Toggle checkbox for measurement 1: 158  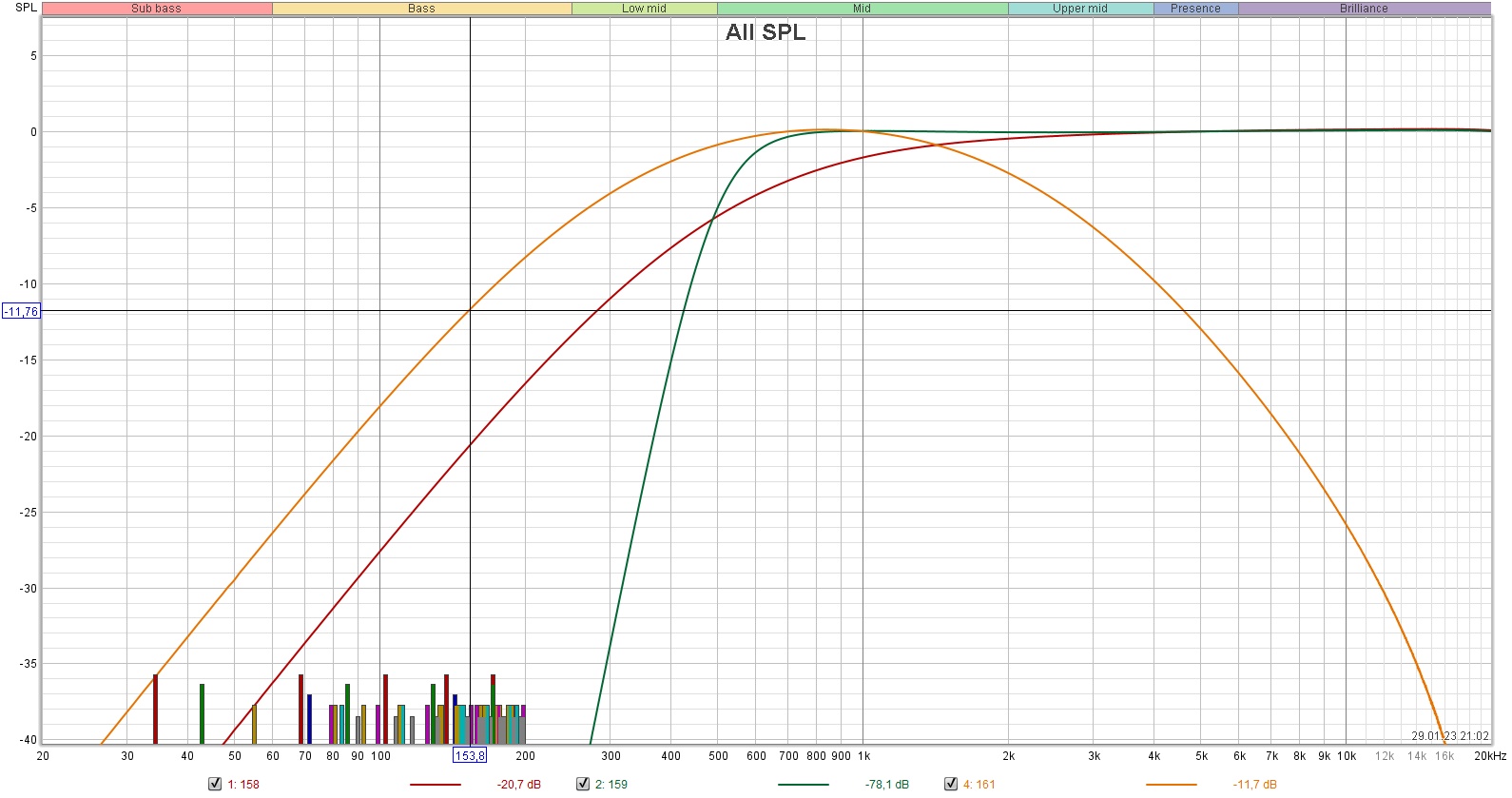pos(215,784)
